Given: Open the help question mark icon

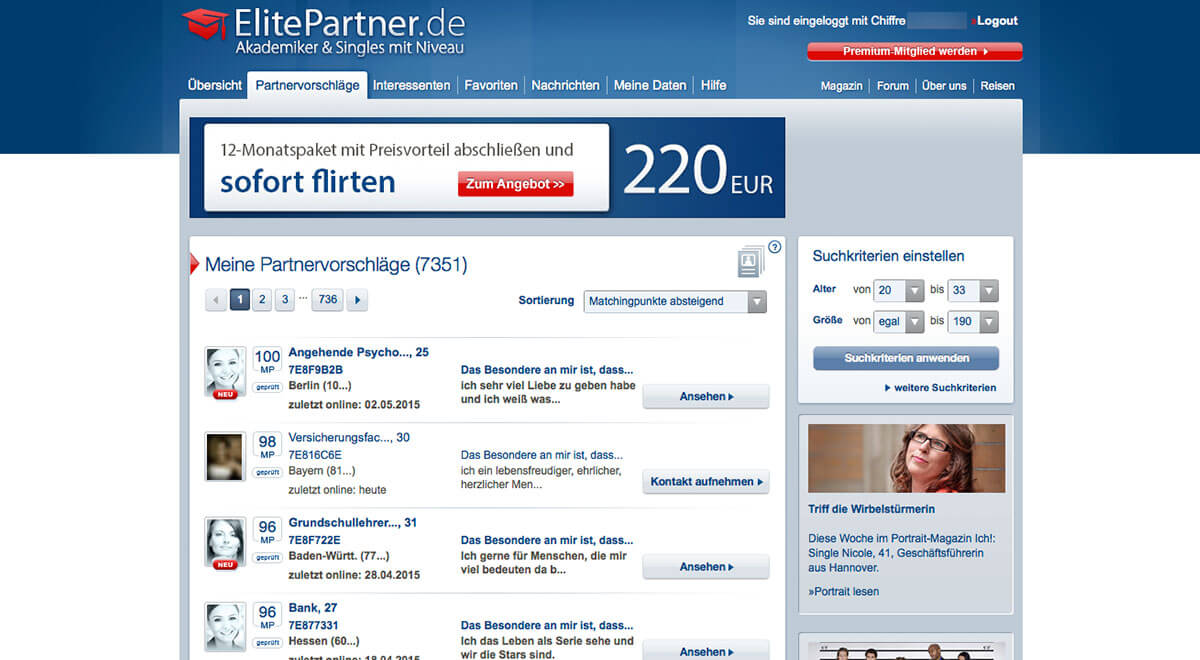Looking at the screenshot, I should pyautogui.click(x=774, y=247).
